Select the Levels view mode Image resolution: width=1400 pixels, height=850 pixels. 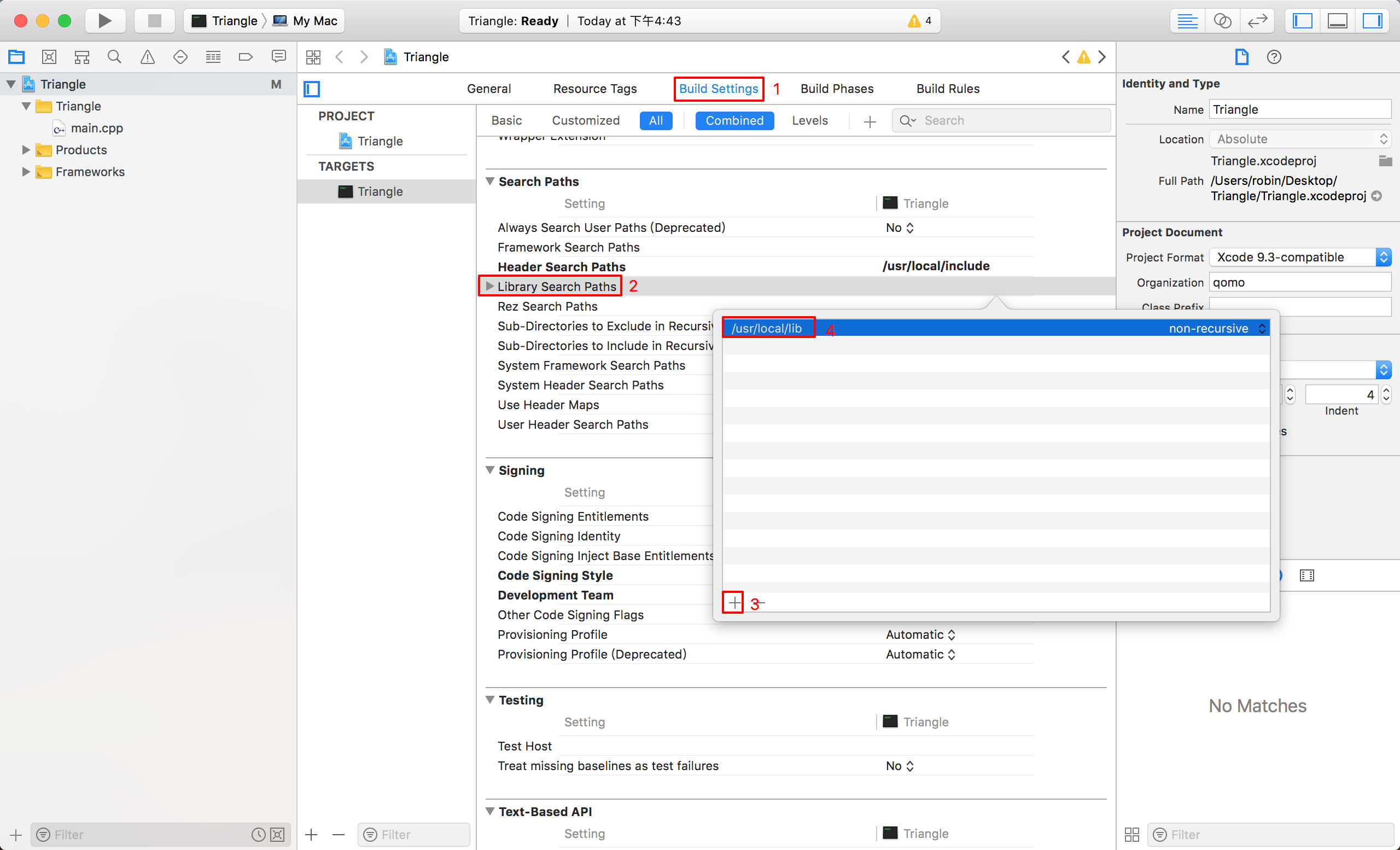810,120
